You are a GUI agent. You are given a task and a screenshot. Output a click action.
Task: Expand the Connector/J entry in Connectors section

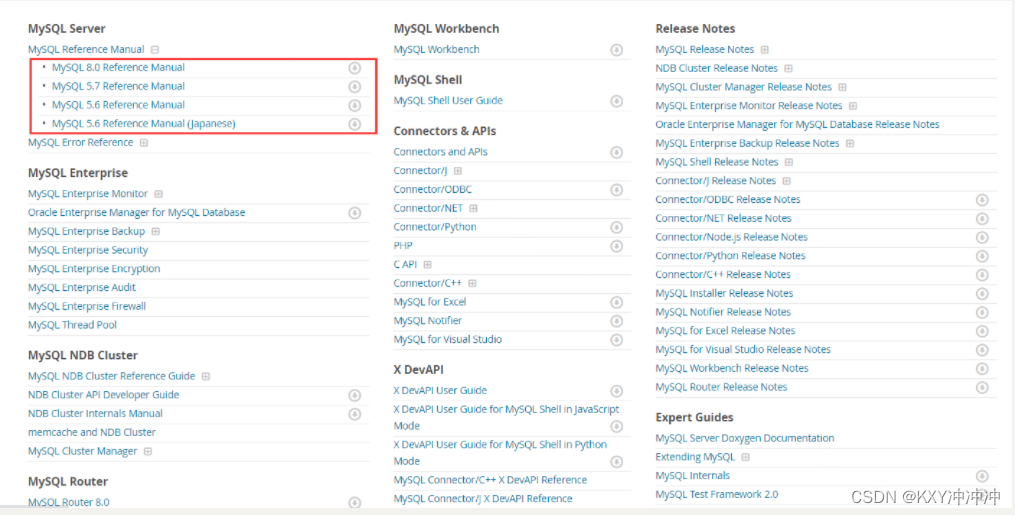pyautogui.click(x=458, y=171)
